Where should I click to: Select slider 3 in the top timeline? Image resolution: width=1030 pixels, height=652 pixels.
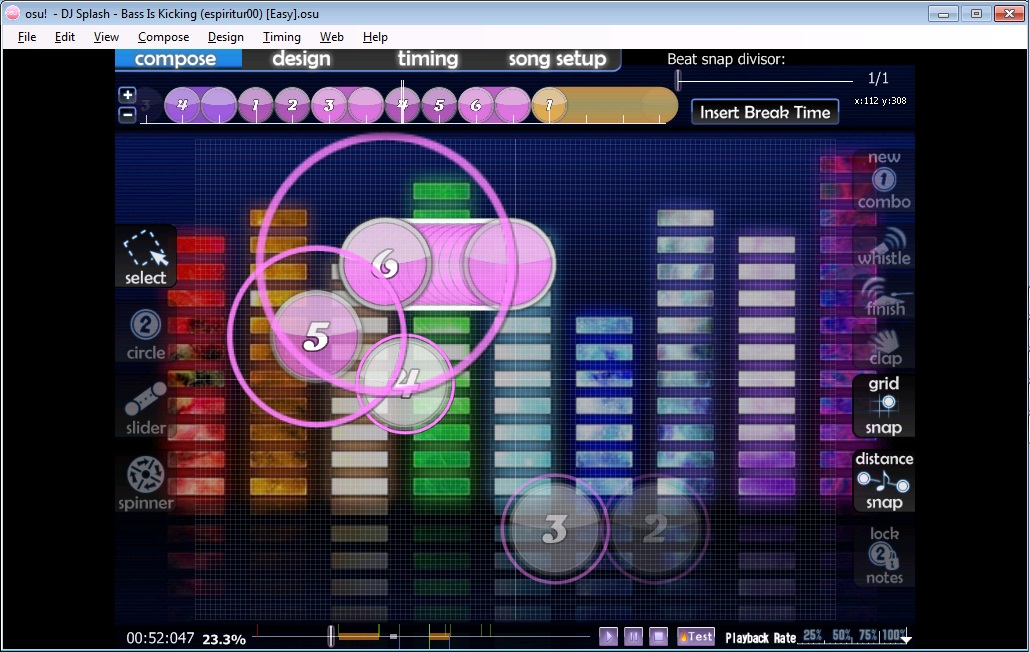click(347, 105)
